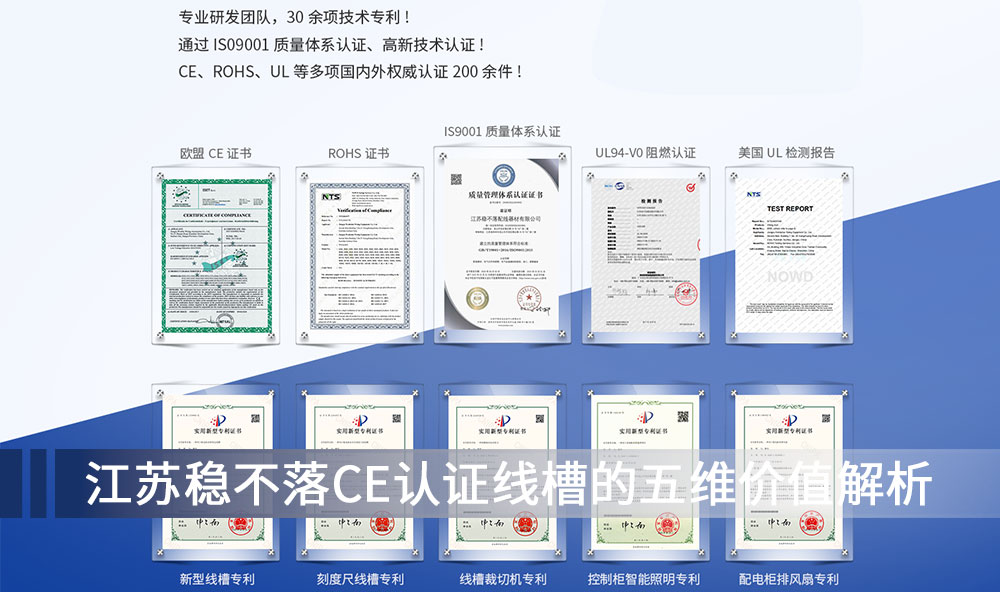
Task: Select the 配电柜排风扇专利 caption text
Action: pyautogui.click(x=788, y=579)
